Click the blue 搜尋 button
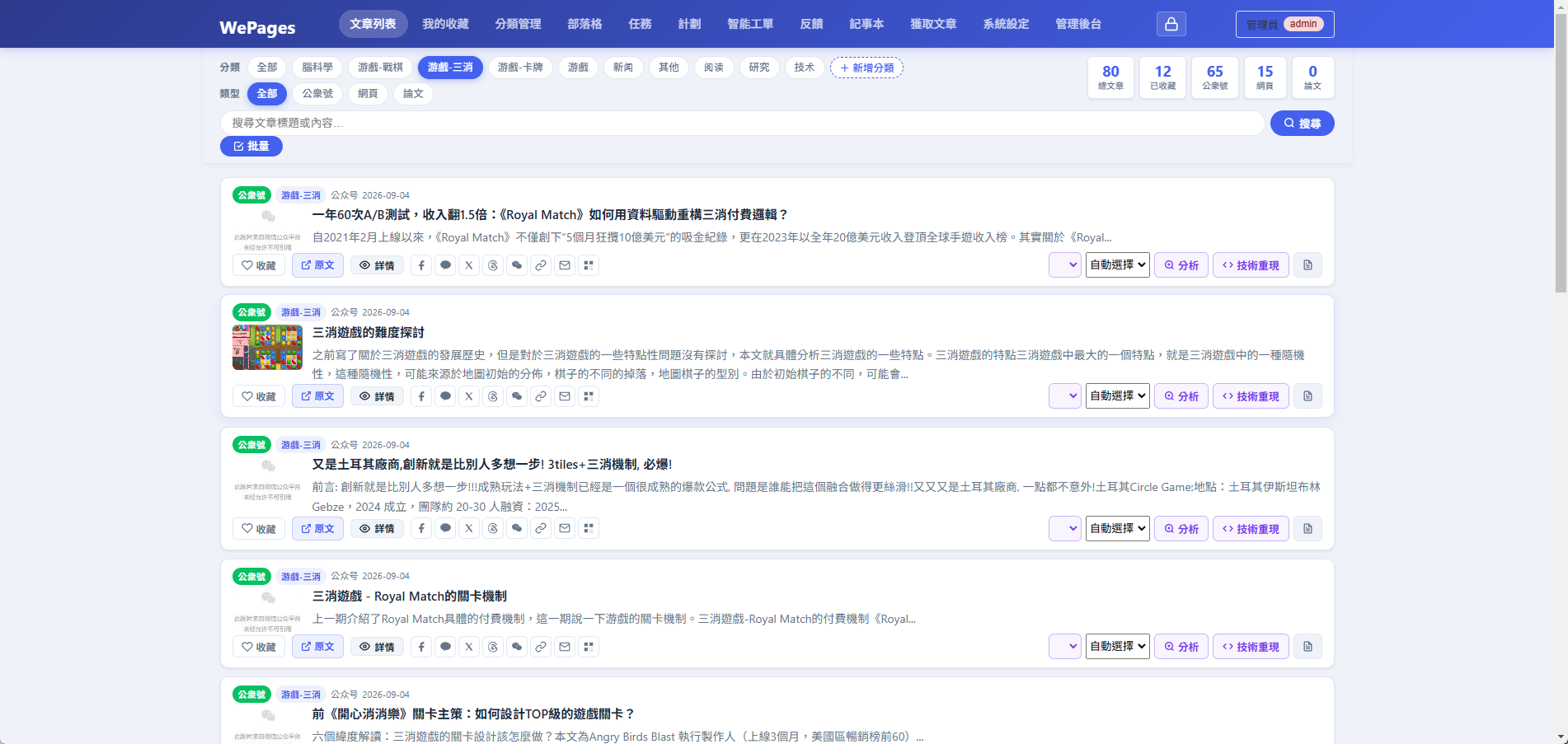 1302,124
